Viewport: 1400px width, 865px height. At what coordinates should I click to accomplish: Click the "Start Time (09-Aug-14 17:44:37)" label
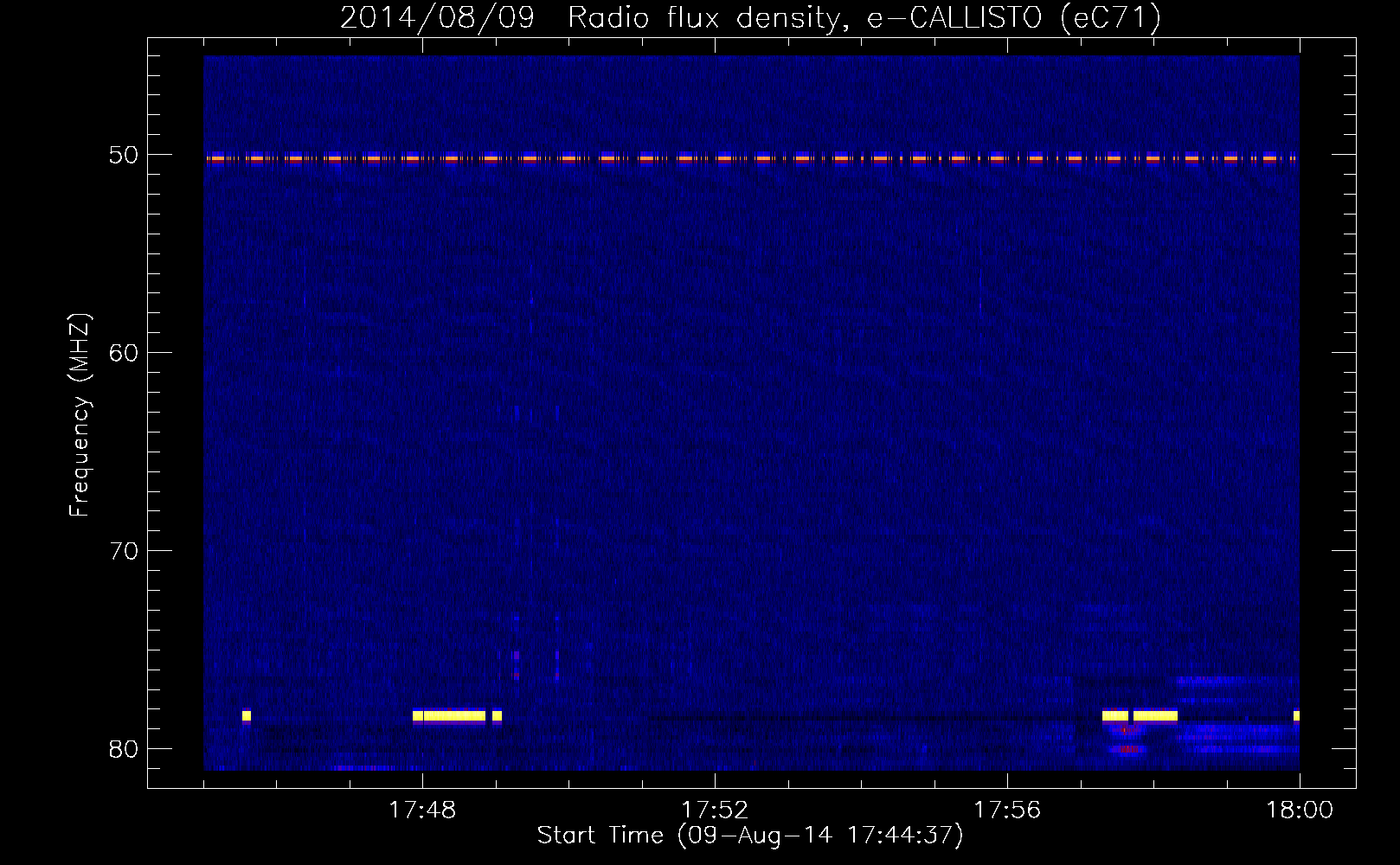(750, 836)
